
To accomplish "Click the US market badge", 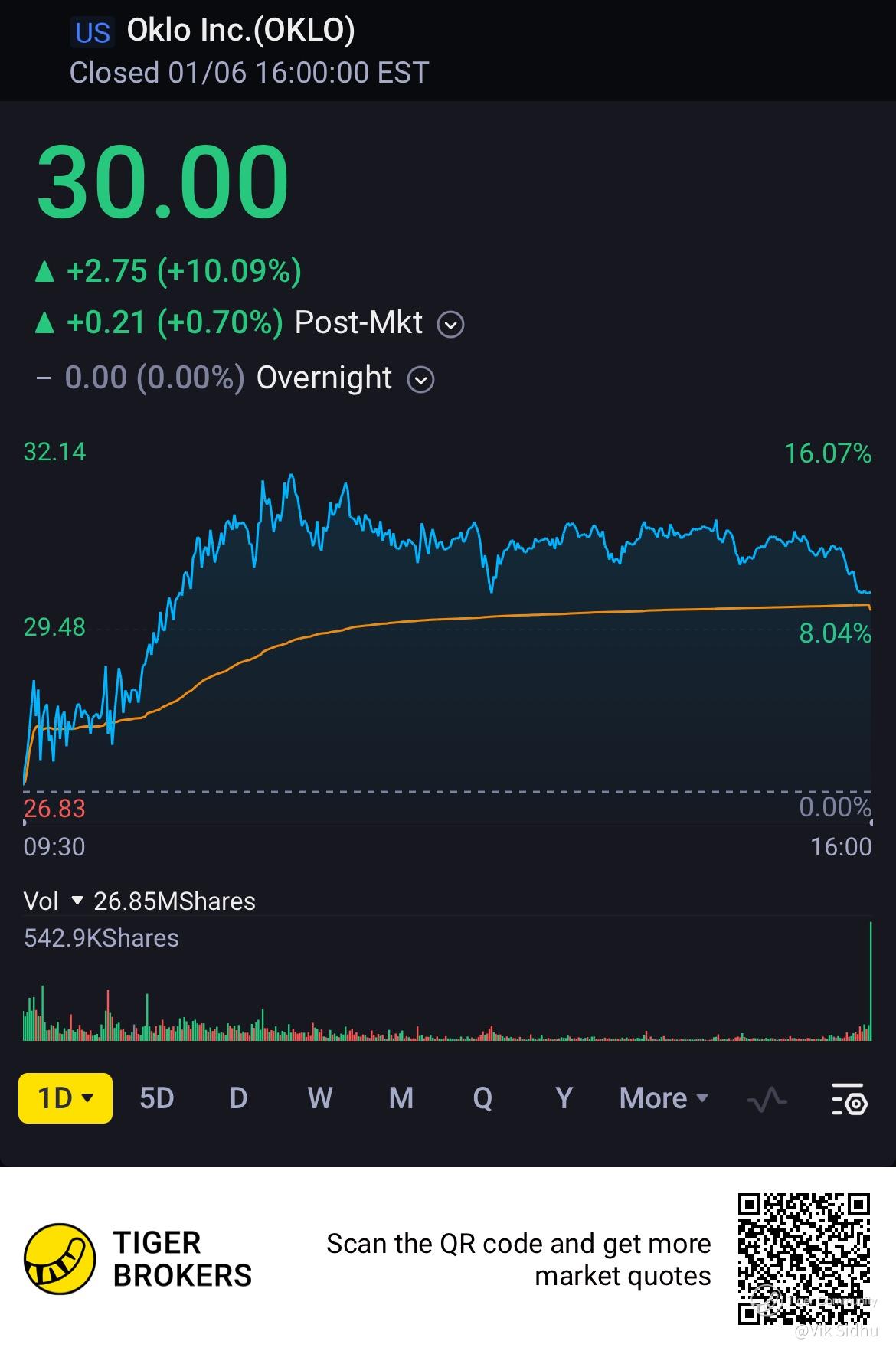I will pos(93,32).
